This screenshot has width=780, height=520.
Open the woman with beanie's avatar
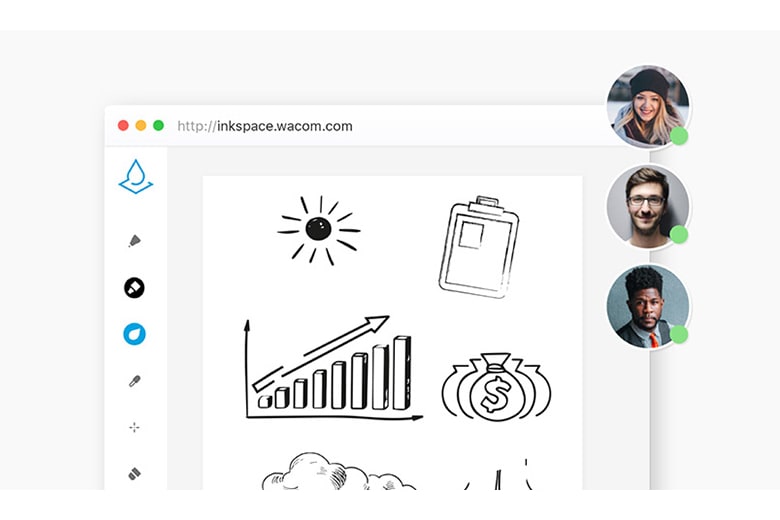[648, 107]
